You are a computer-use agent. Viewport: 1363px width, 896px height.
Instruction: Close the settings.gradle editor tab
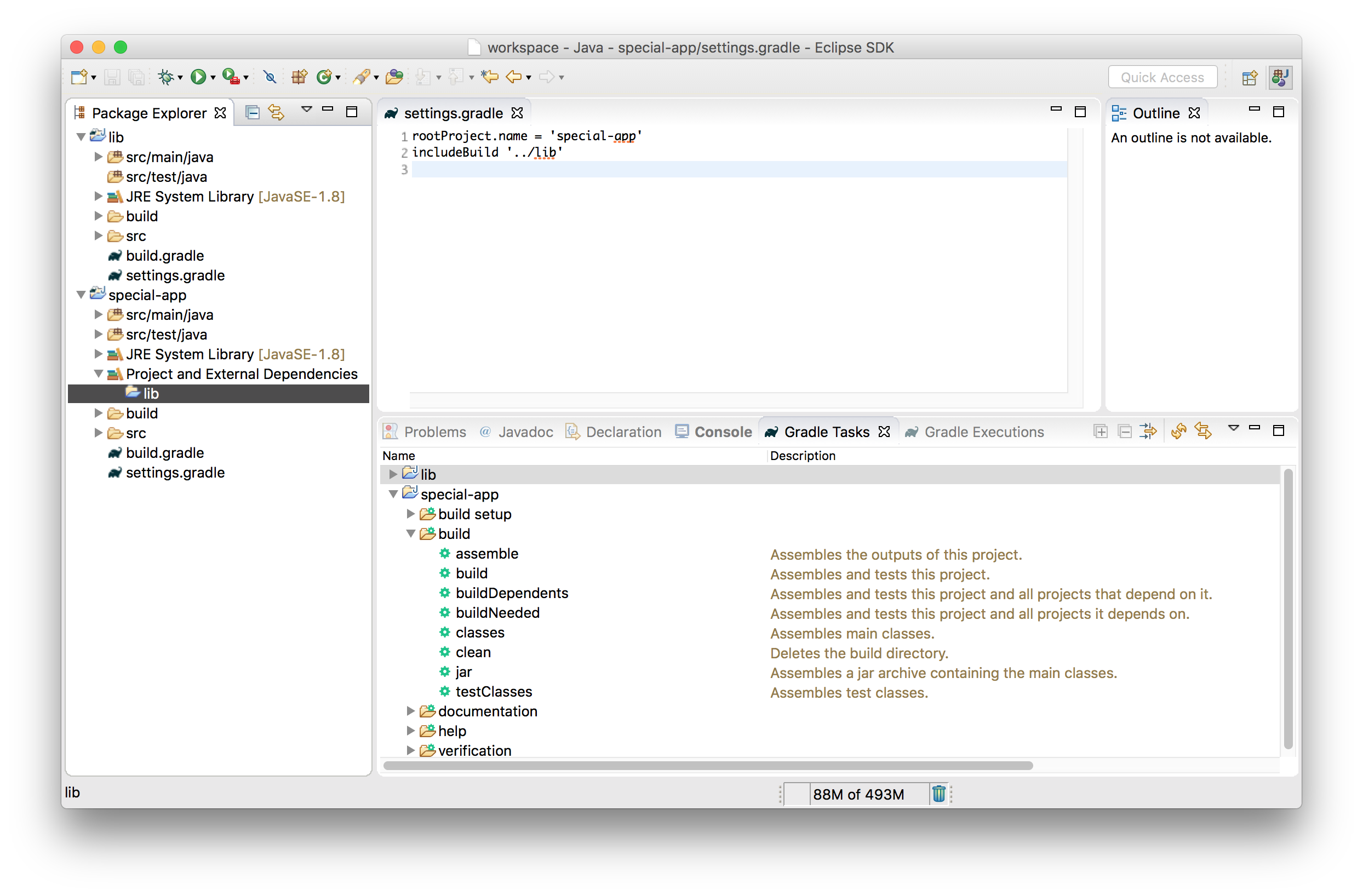(x=517, y=113)
